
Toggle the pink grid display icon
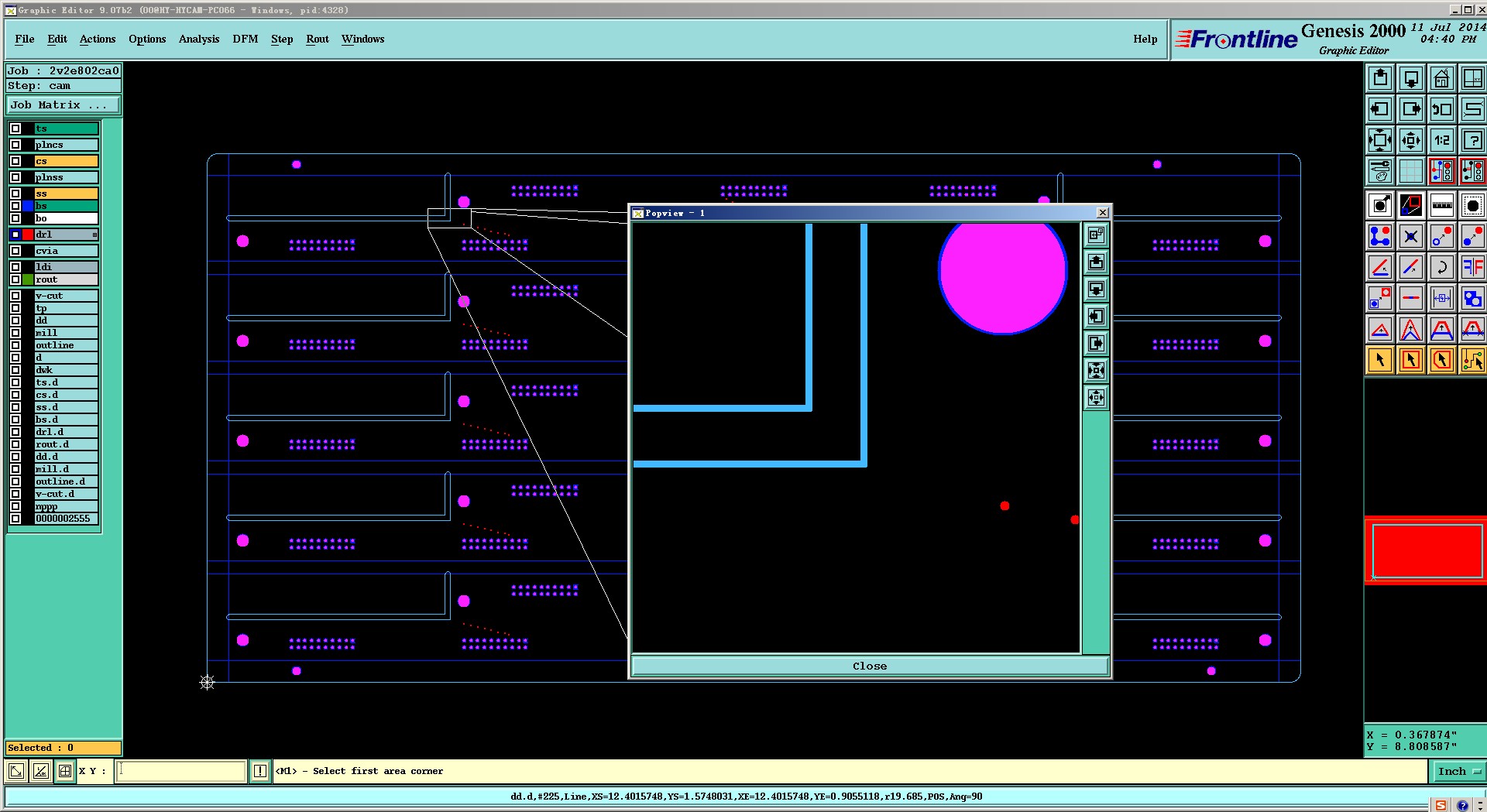pyautogui.click(x=1411, y=171)
